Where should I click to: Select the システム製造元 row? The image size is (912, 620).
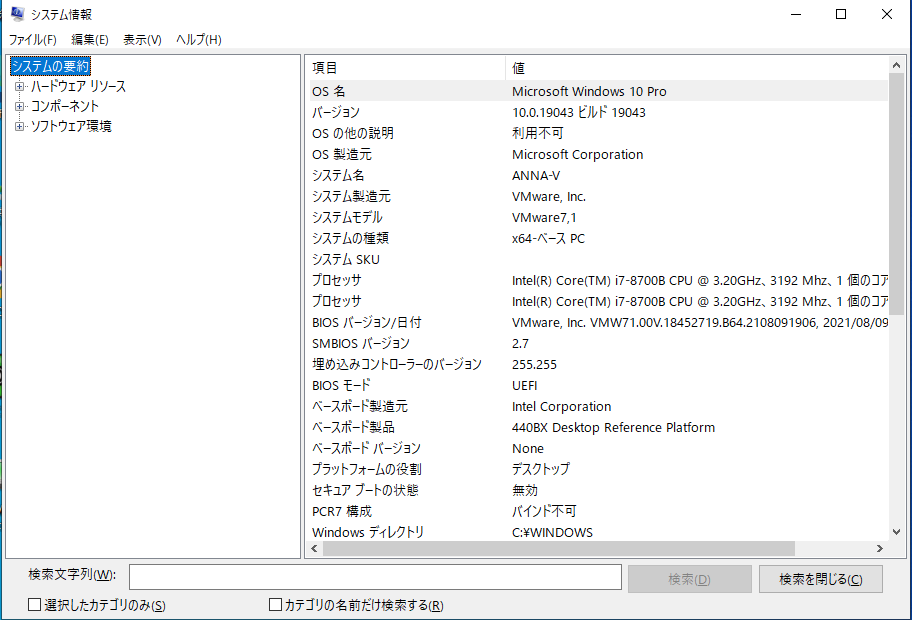pyautogui.click(x=598, y=197)
